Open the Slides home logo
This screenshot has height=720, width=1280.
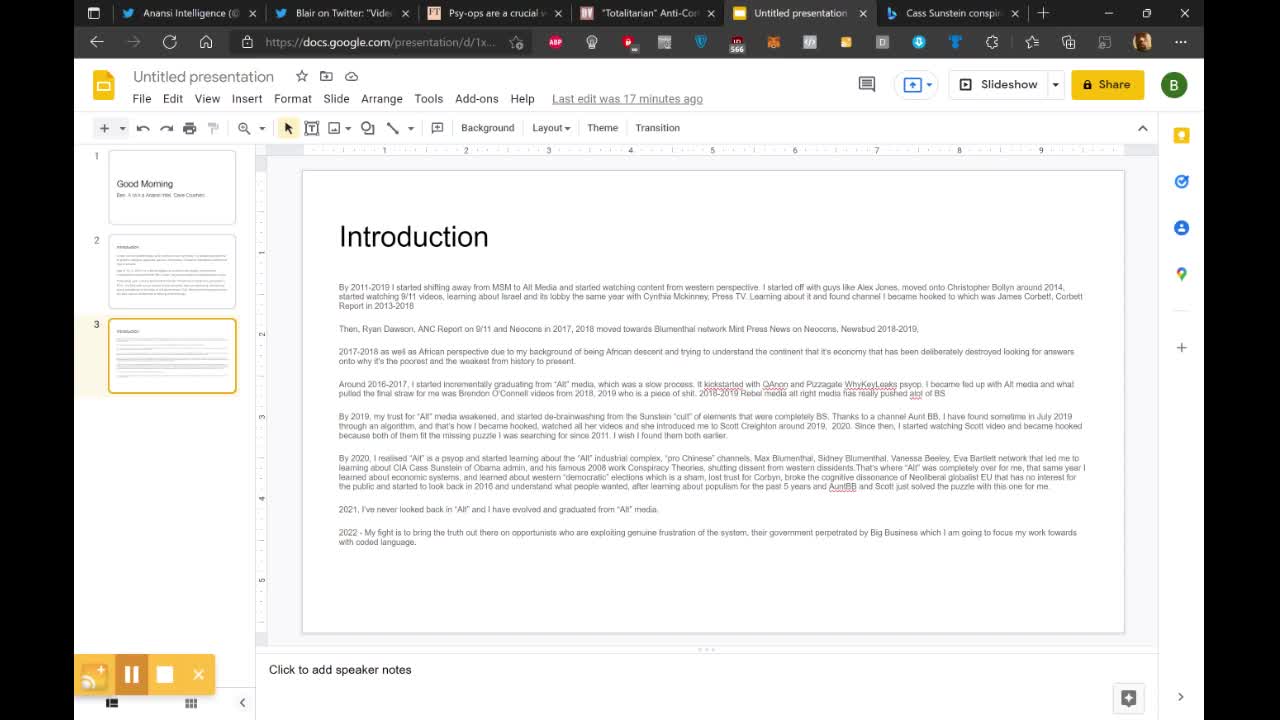[104, 85]
